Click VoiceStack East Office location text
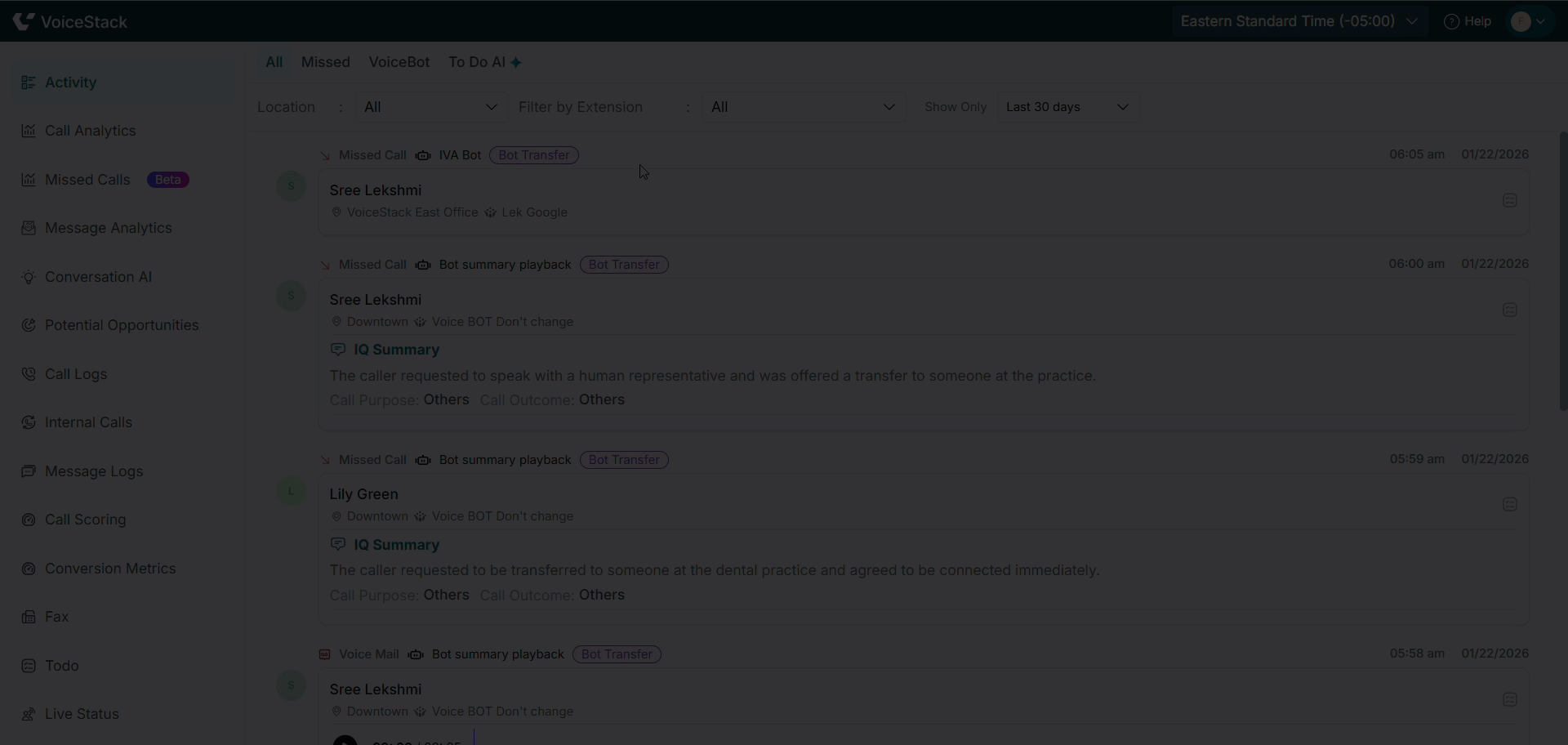 coord(412,212)
